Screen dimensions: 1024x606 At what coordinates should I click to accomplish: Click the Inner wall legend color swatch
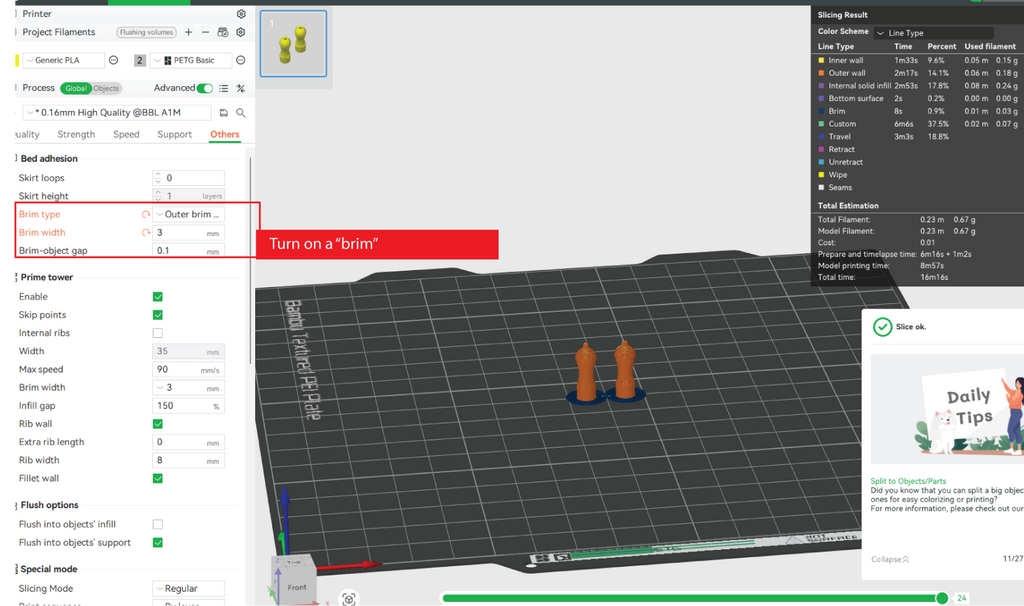[x=822, y=60]
